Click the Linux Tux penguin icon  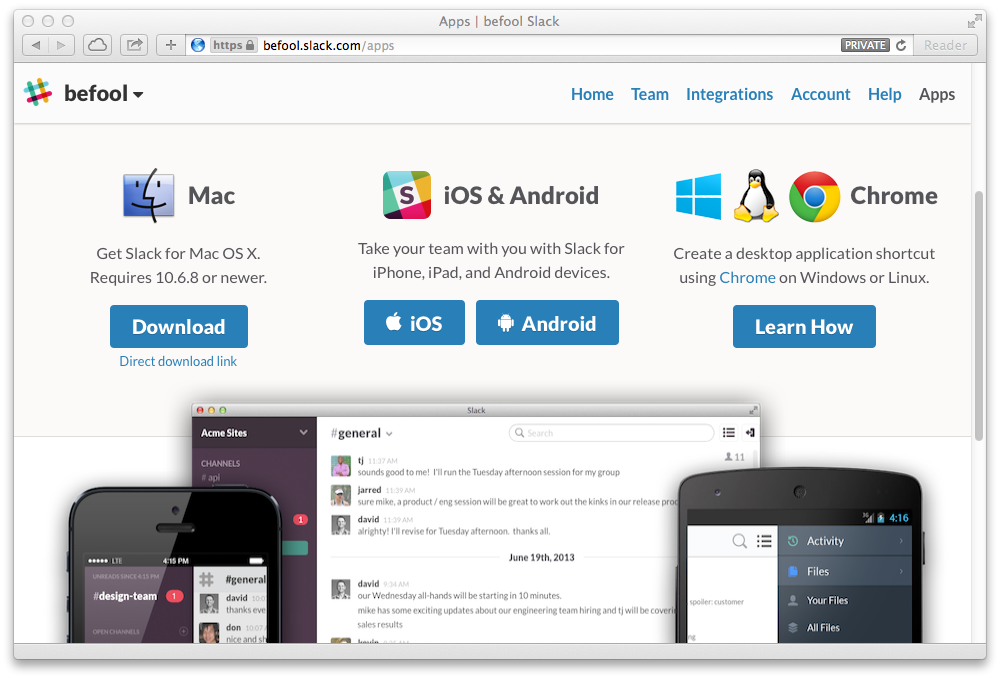[x=756, y=196]
